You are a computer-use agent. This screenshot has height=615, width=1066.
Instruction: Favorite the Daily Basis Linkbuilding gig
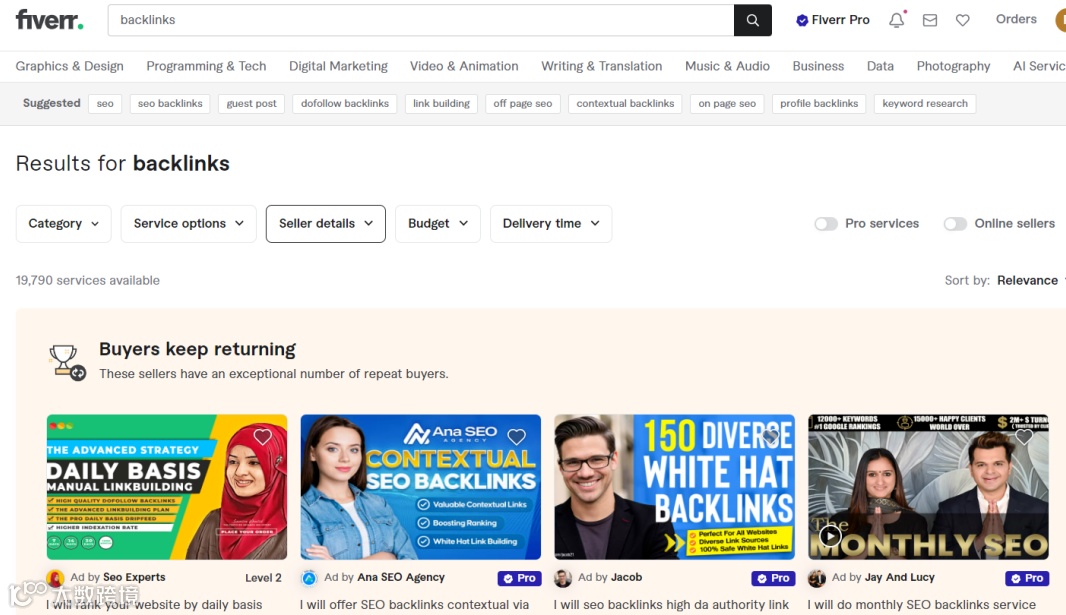coord(262,437)
